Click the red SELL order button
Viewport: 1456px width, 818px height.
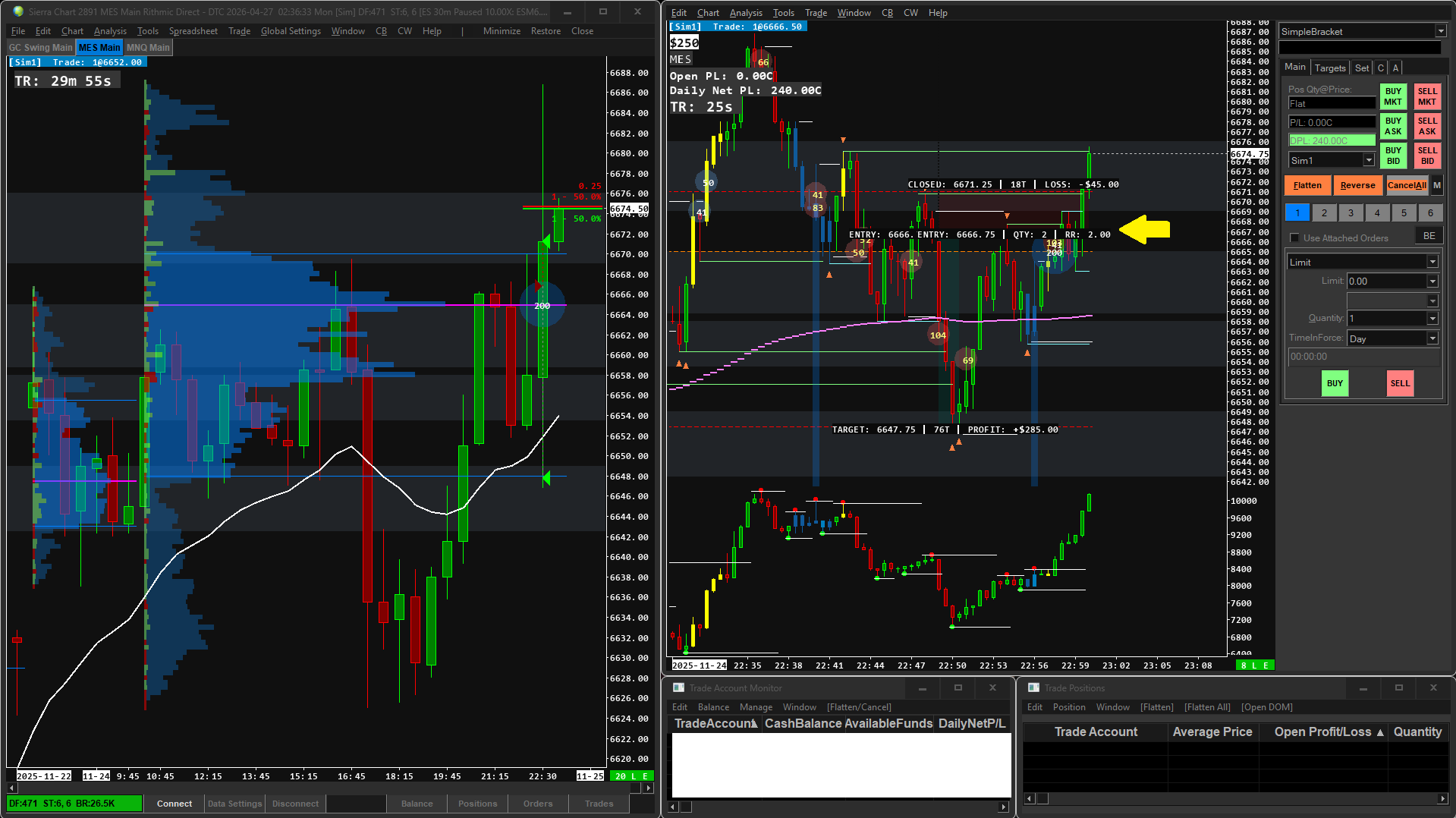tap(1400, 383)
